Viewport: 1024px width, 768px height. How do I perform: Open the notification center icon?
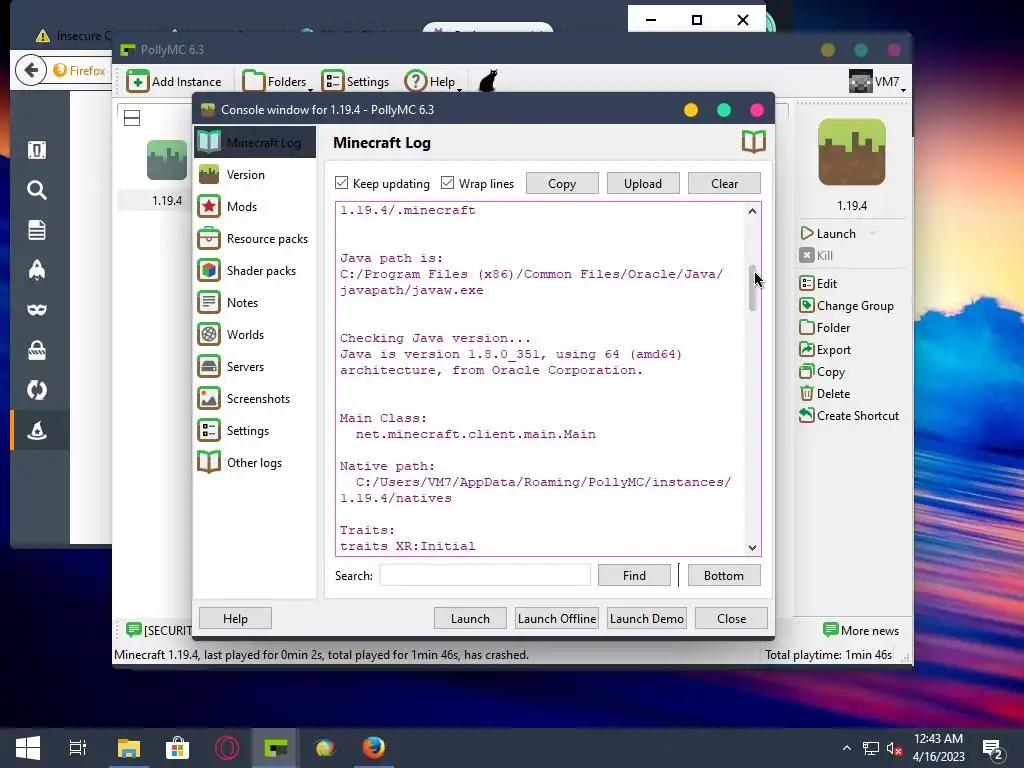(x=993, y=749)
